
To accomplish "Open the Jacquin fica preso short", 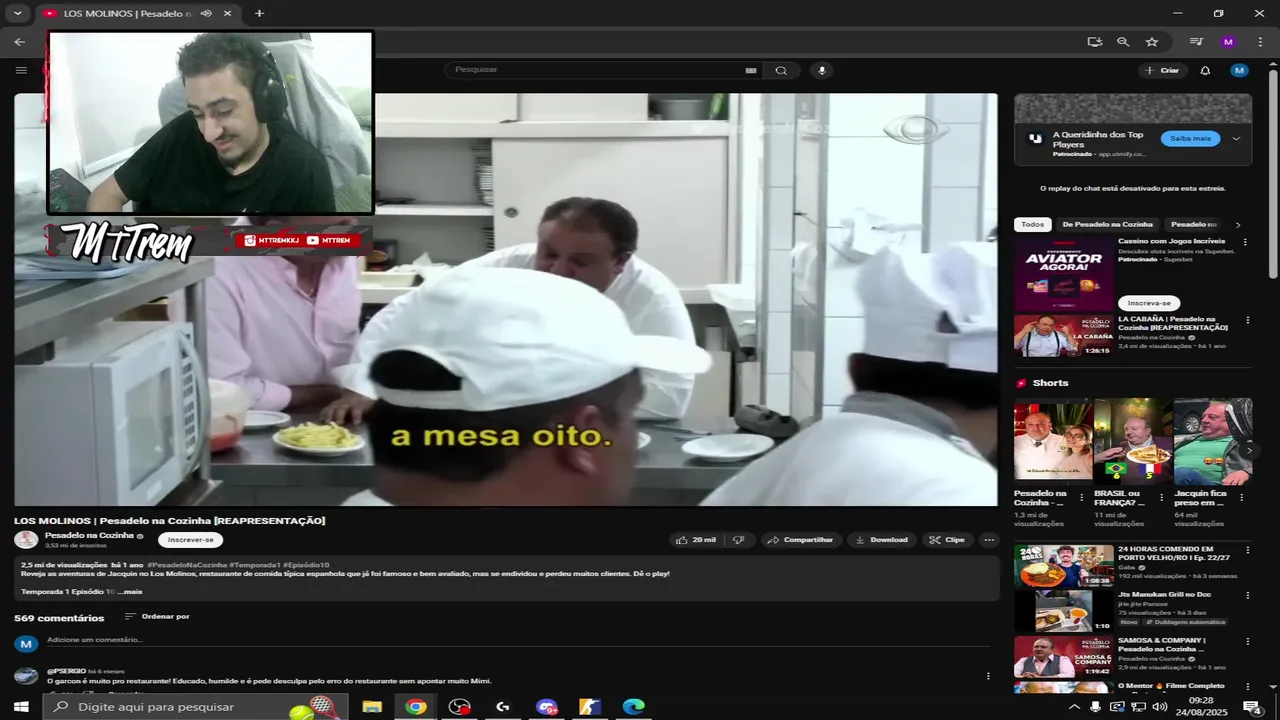I will point(1212,442).
